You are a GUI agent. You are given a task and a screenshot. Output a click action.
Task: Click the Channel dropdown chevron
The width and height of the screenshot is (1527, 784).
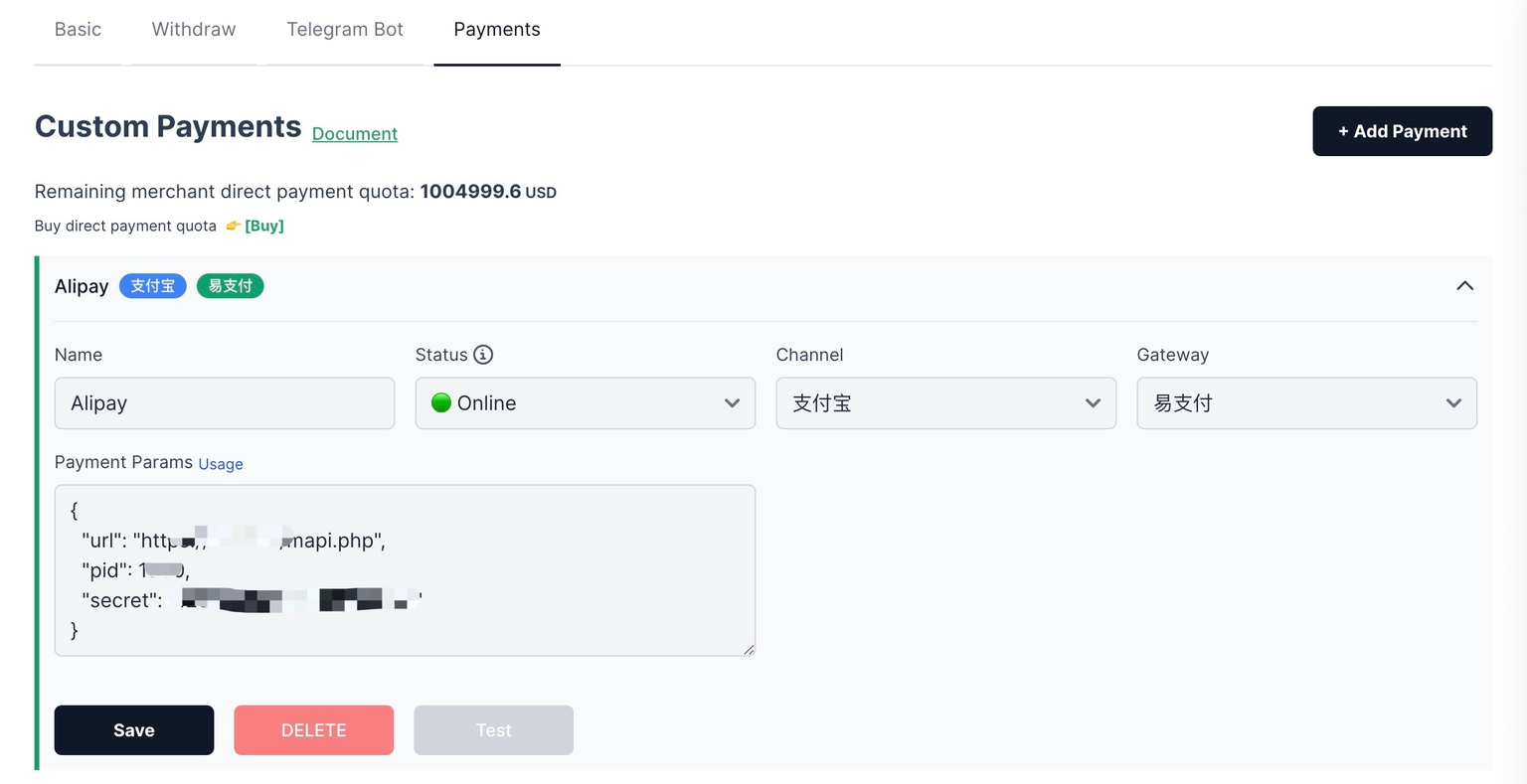[1093, 403]
